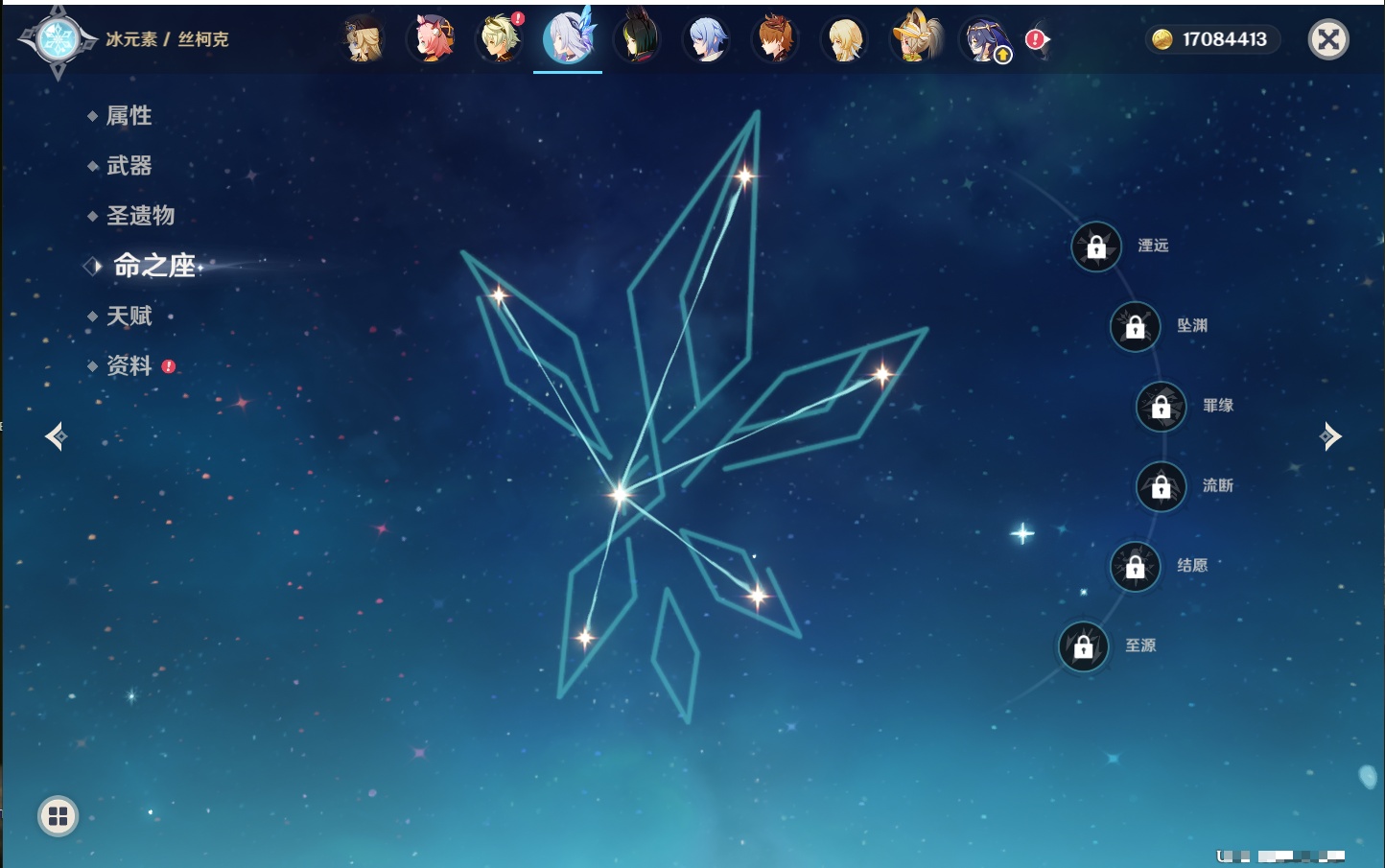Show more characters via avatar row arrow
This screenshot has width=1385, height=868.
(x=1039, y=39)
